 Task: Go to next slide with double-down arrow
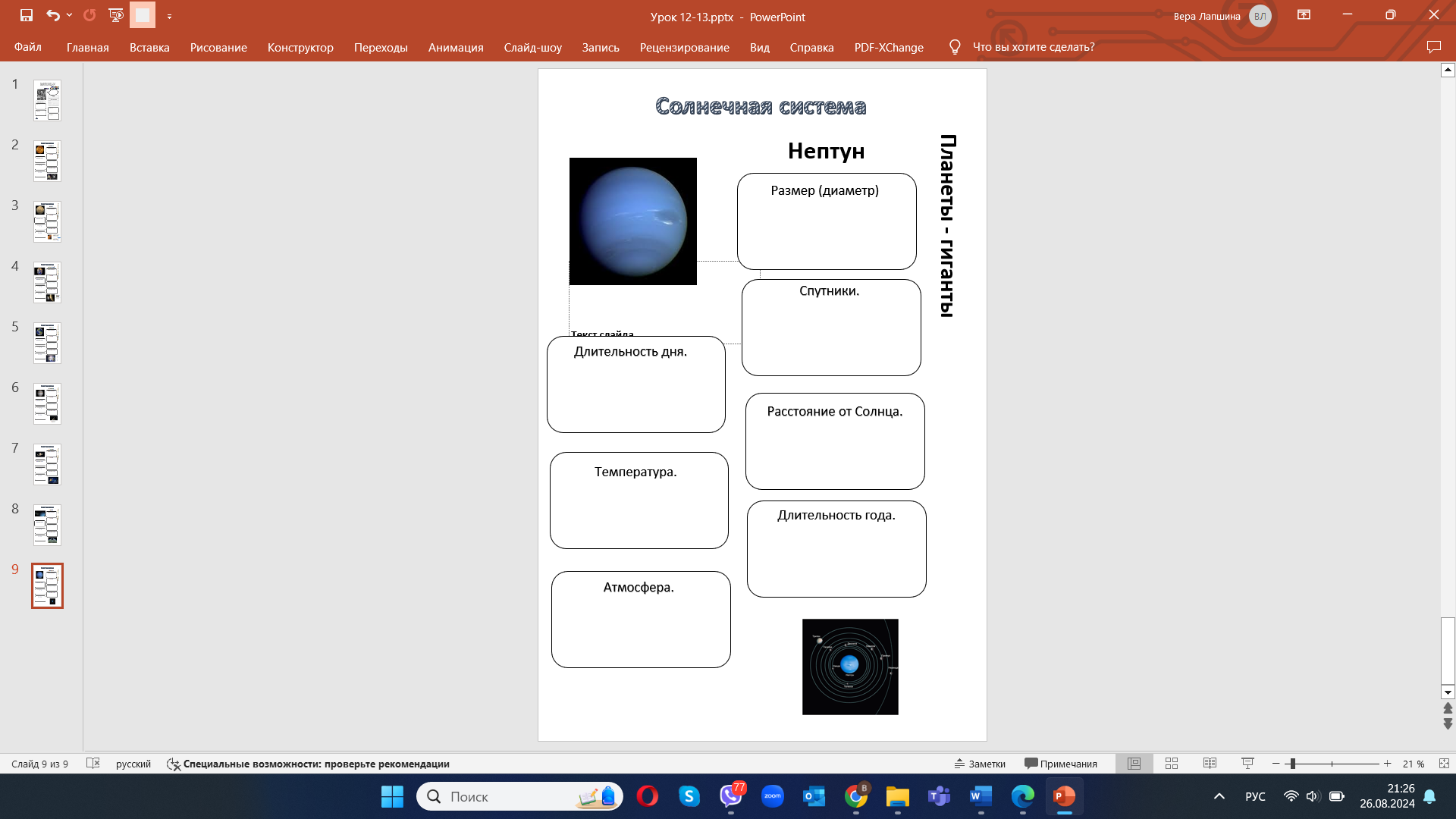[1448, 724]
